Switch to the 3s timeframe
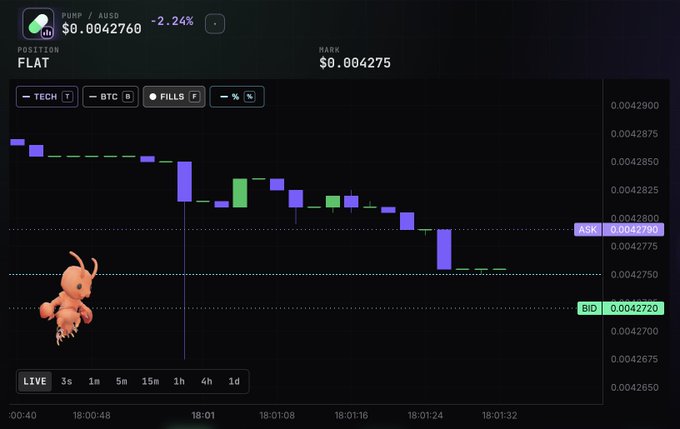This screenshot has width=680, height=429. 66,381
